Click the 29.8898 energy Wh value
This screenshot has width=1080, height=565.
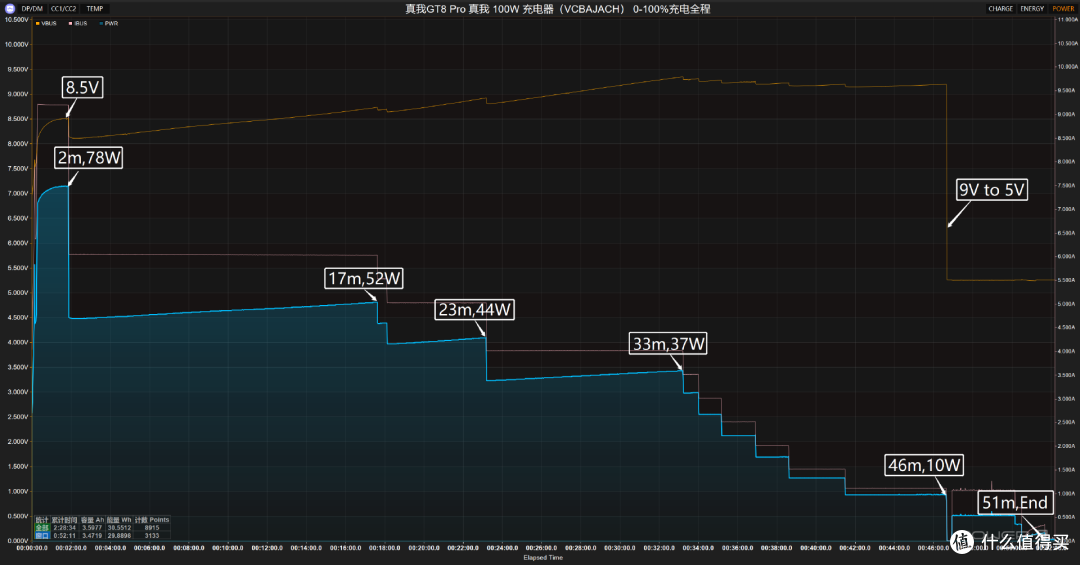point(119,535)
